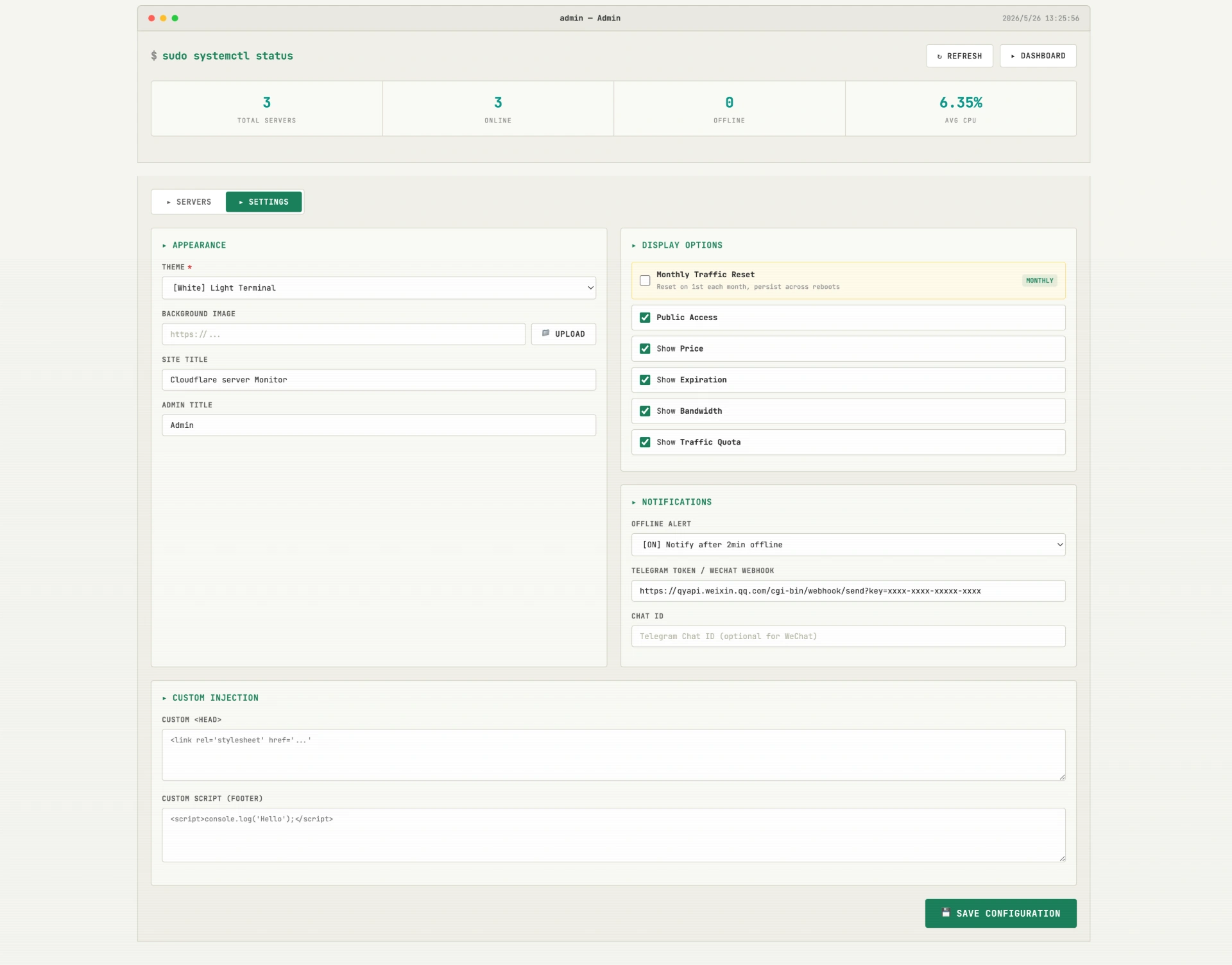Open the Dashboard button
This screenshot has width=1232, height=965.
1038,56
